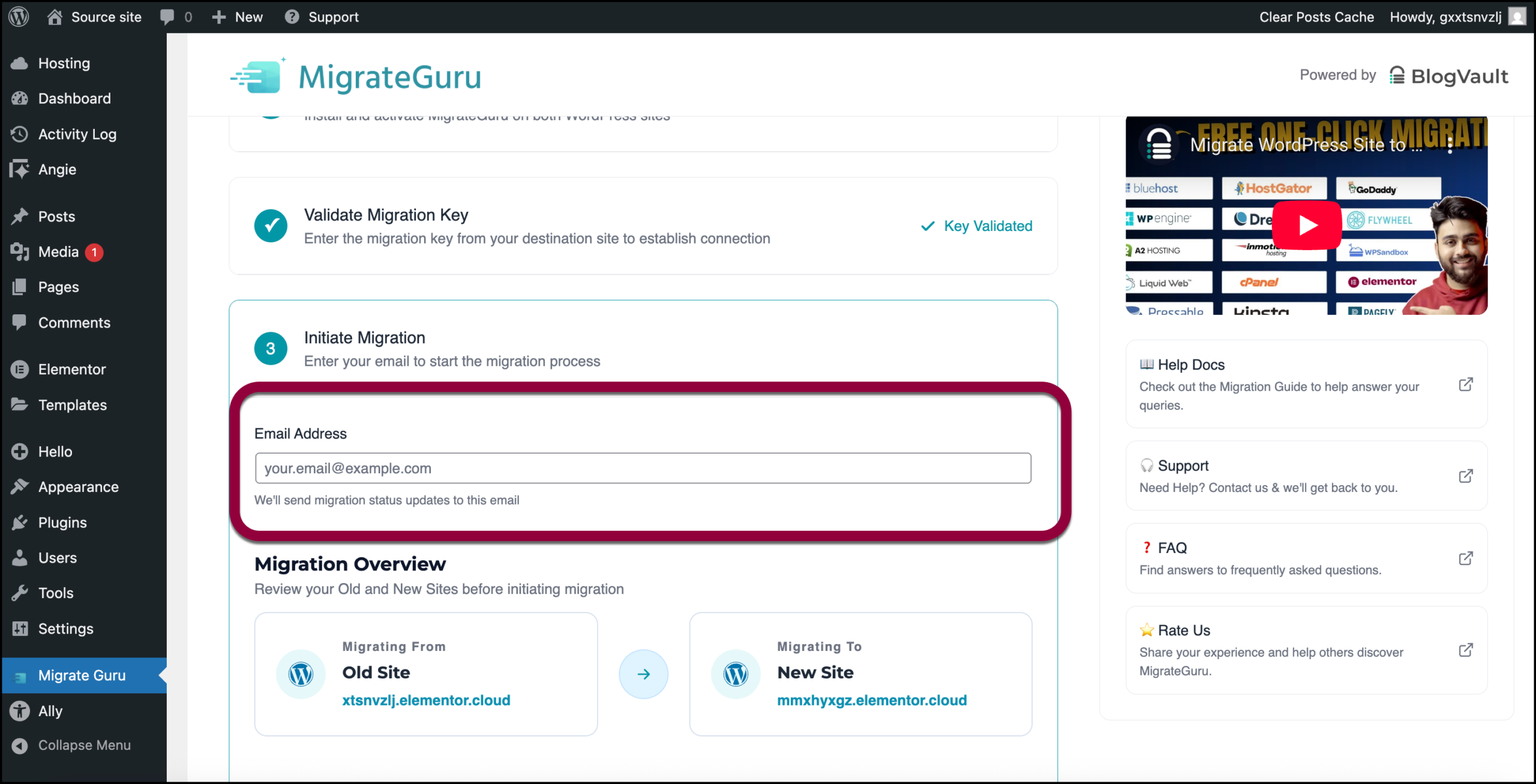Open the xtsnvzlj.elementor.cloud old site link
The width and height of the screenshot is (1536, 784).
point(426,700)
